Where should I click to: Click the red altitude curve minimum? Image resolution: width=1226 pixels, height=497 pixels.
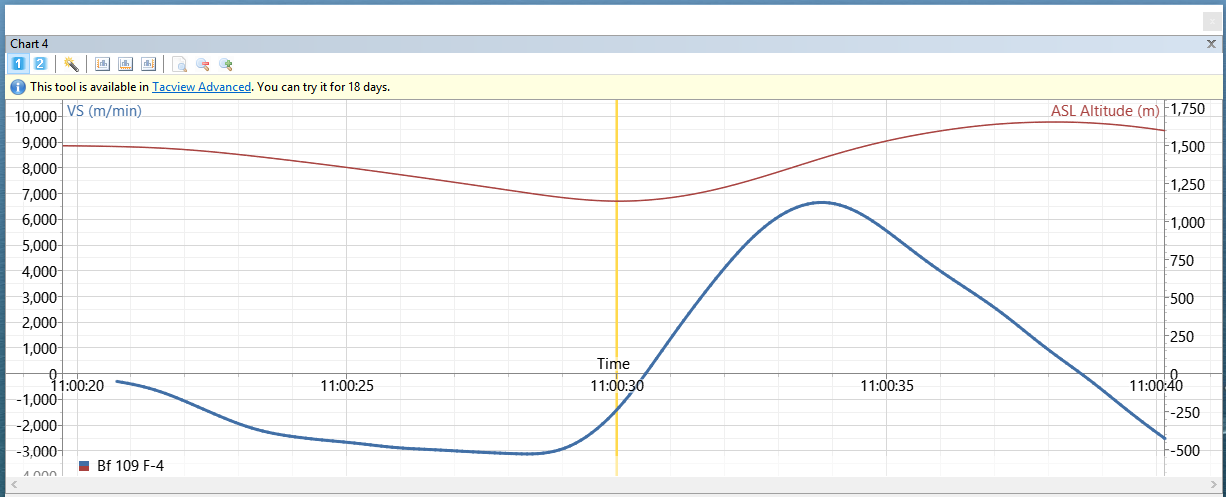(x=617, y=201)
